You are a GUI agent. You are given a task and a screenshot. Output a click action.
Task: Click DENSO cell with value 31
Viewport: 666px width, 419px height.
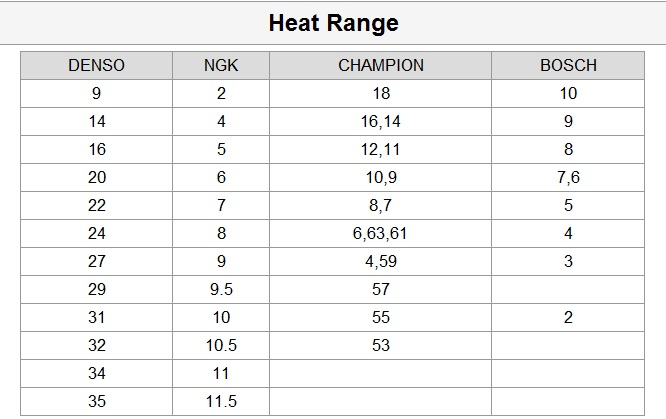97,318
